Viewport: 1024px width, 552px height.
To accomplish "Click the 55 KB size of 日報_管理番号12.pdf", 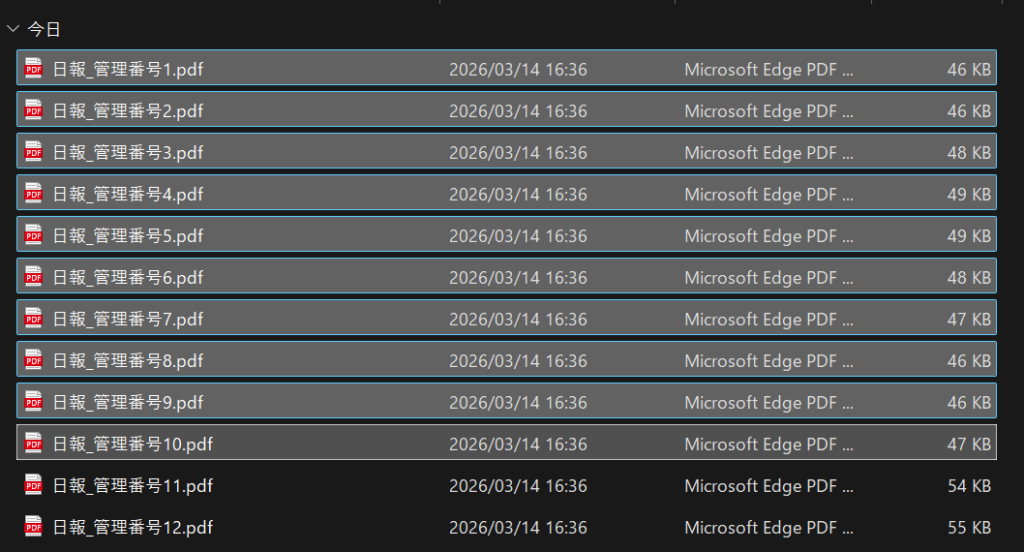I will pos(969,527).
